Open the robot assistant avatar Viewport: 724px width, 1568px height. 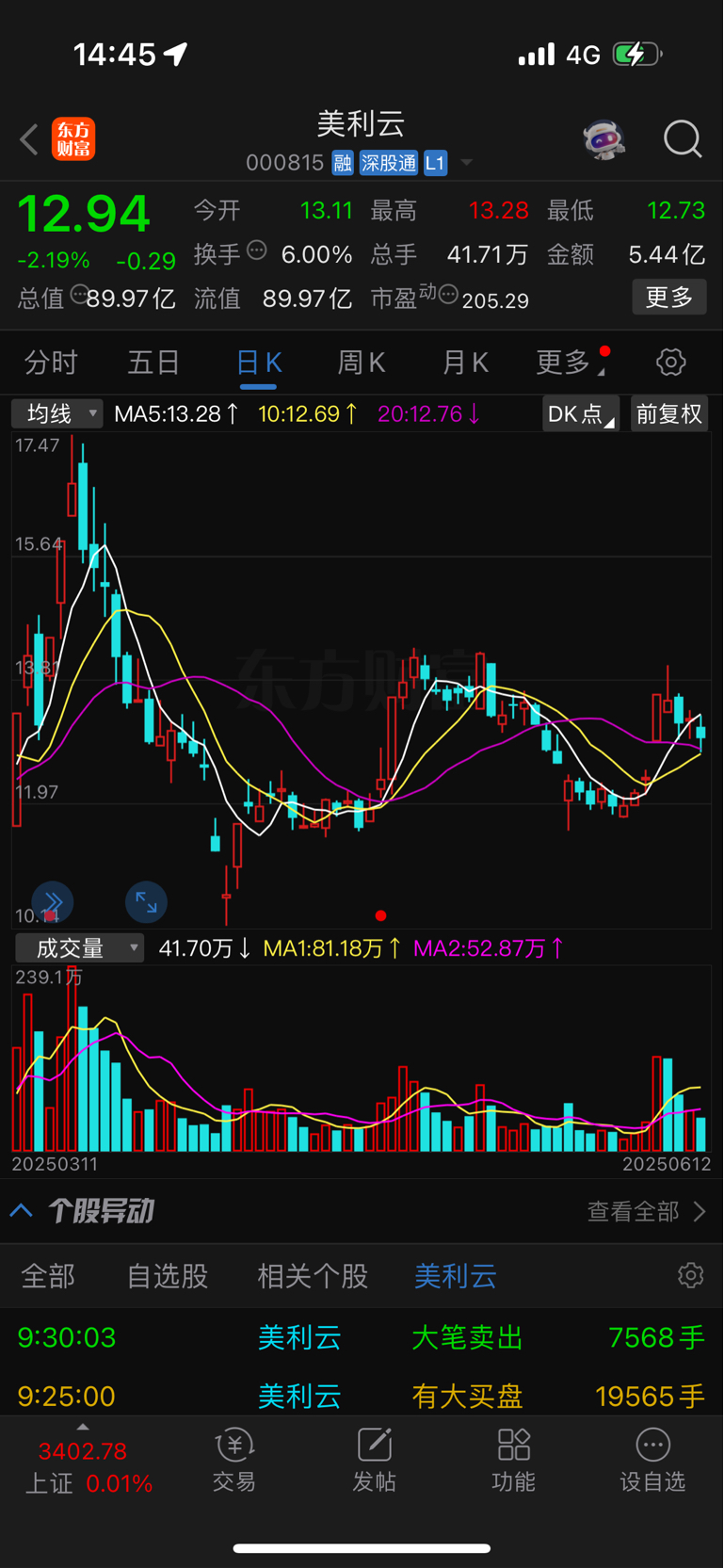[x=603, y=139]
